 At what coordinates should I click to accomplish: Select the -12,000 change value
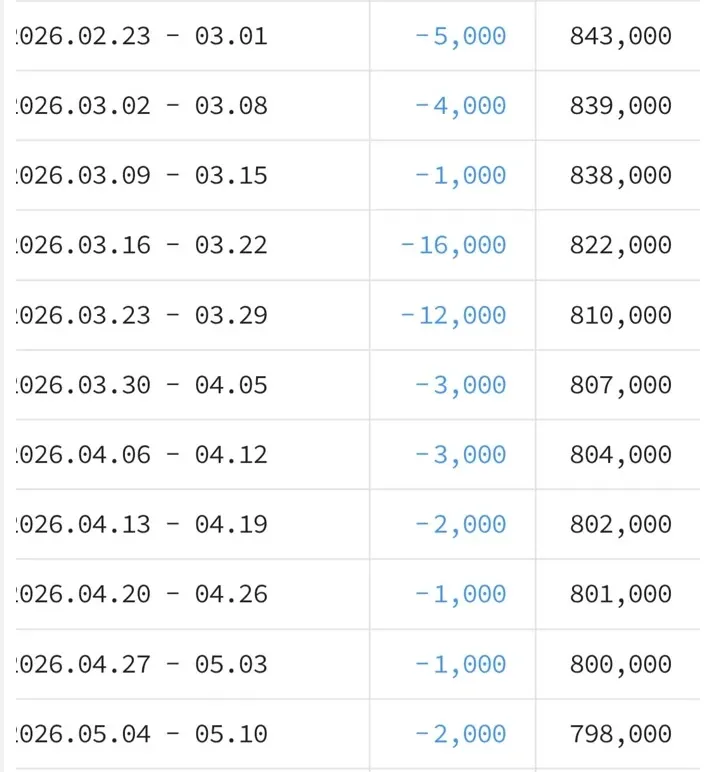click(x=453, y=315)
